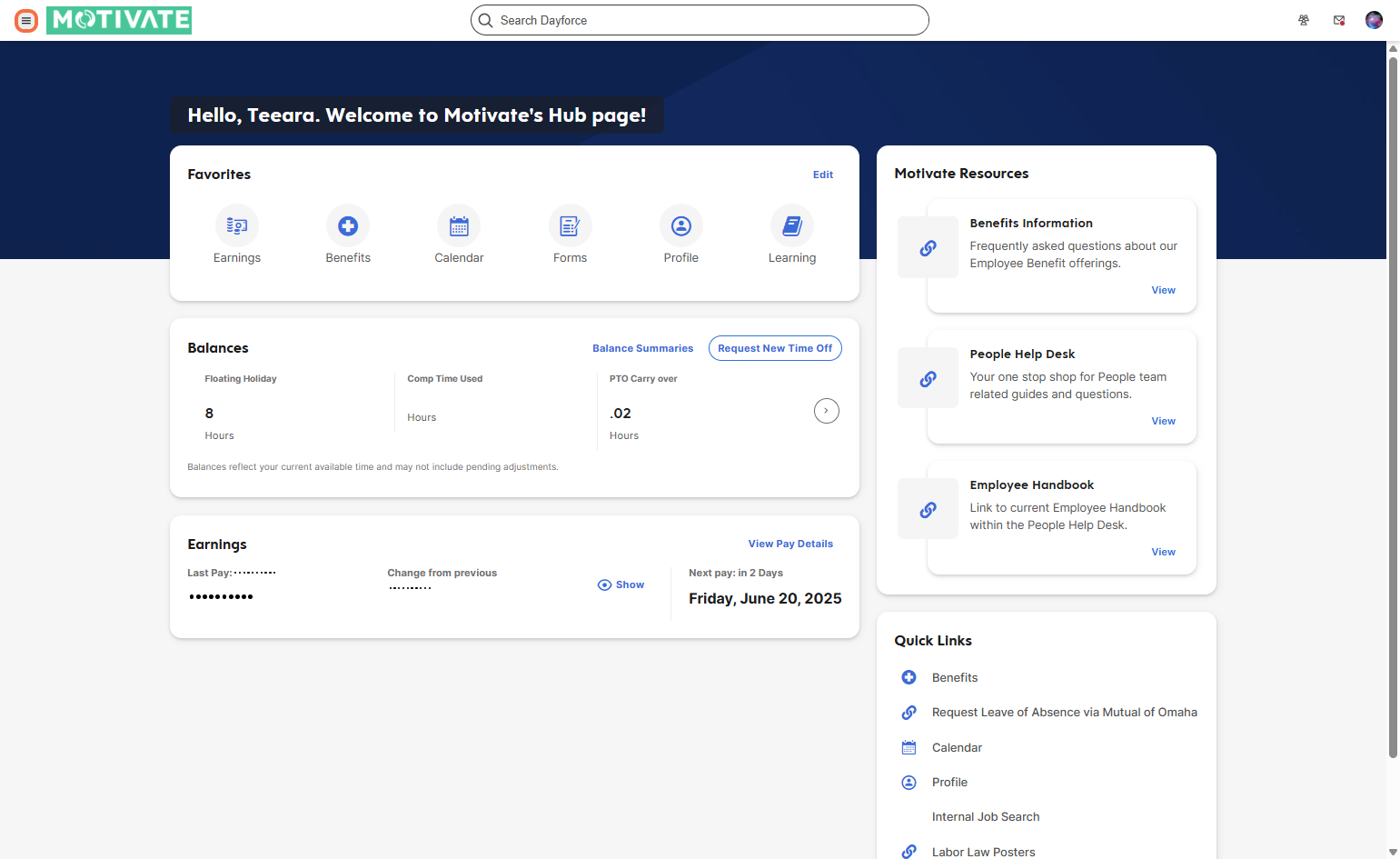Click the Motivate logo
1400x859 pixels.
pos(119,20)
